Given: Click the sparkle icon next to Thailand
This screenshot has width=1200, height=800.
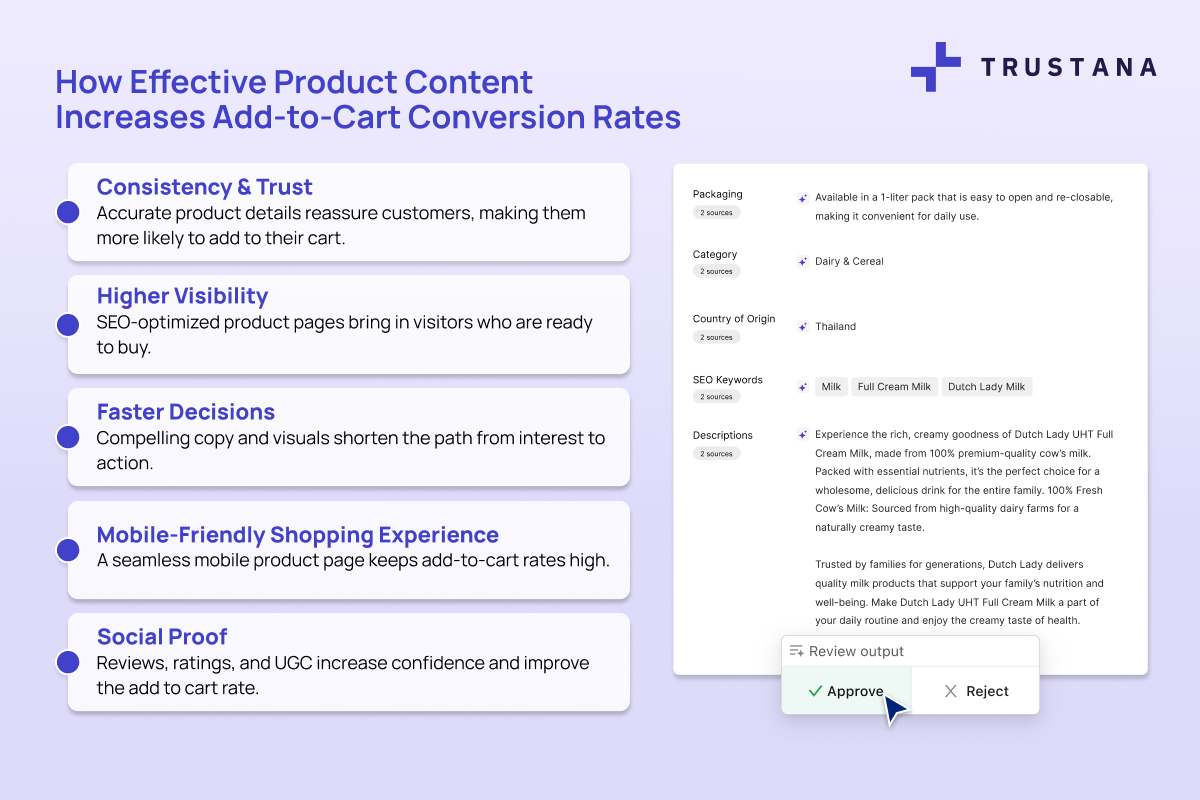Looking at the screenshot, I should (x=802, y=327).
